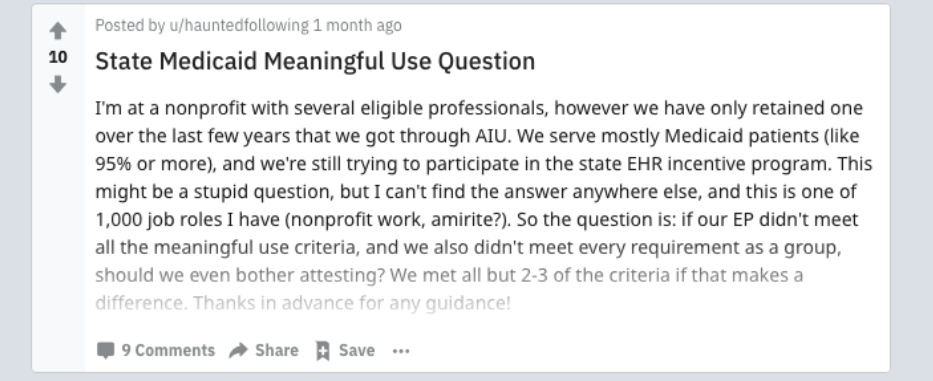This screenshot has height=381, width=933.
Task: Select the 'Save' text label
Action: [356, 351]
